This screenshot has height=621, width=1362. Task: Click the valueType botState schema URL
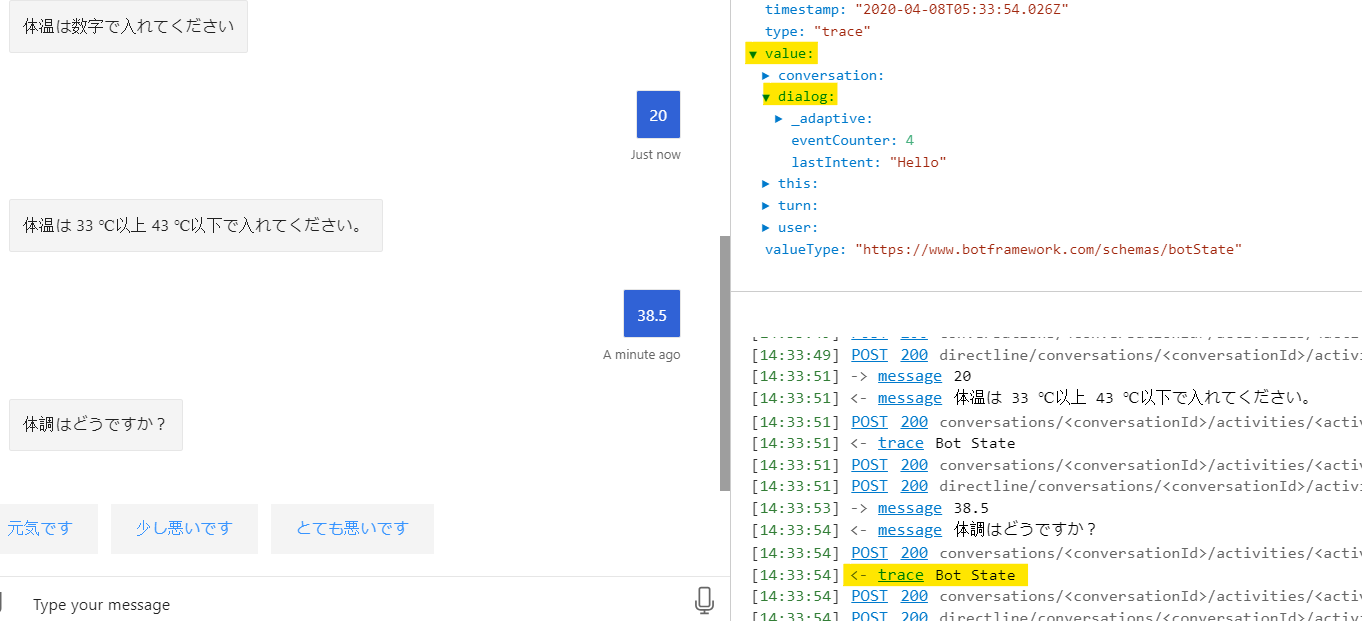(1048, 249)
